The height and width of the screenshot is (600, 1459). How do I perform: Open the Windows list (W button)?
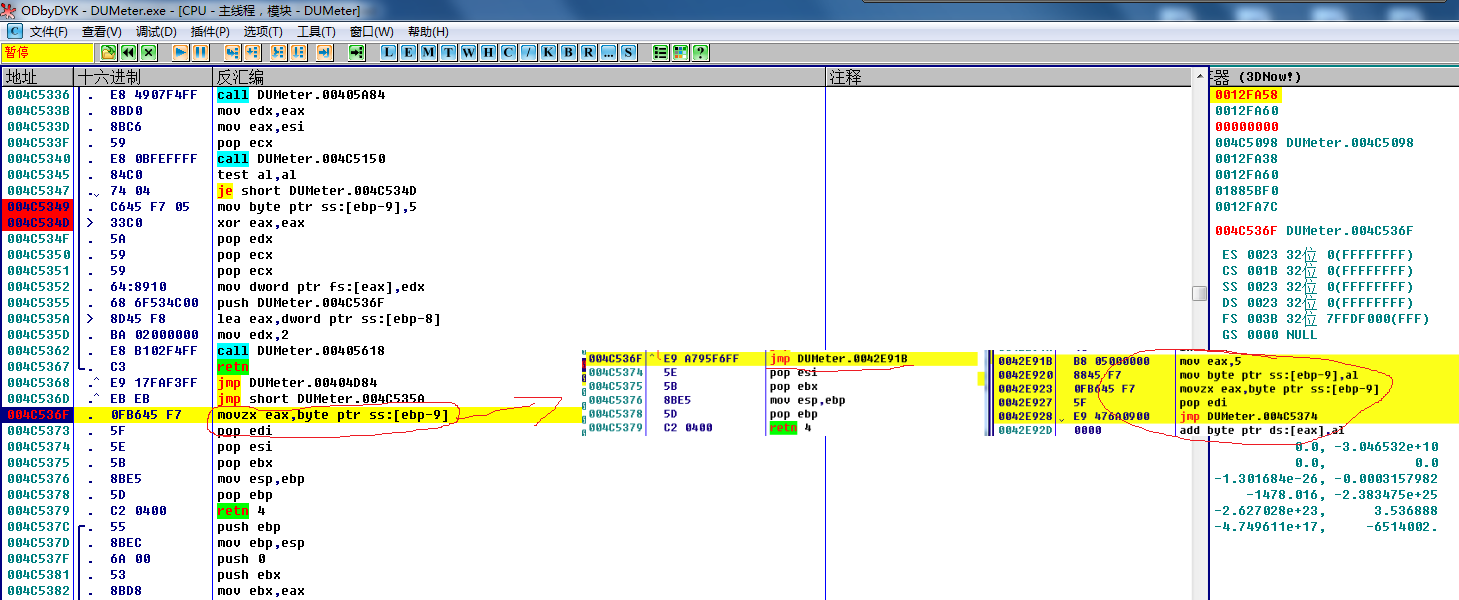point(469,52)
